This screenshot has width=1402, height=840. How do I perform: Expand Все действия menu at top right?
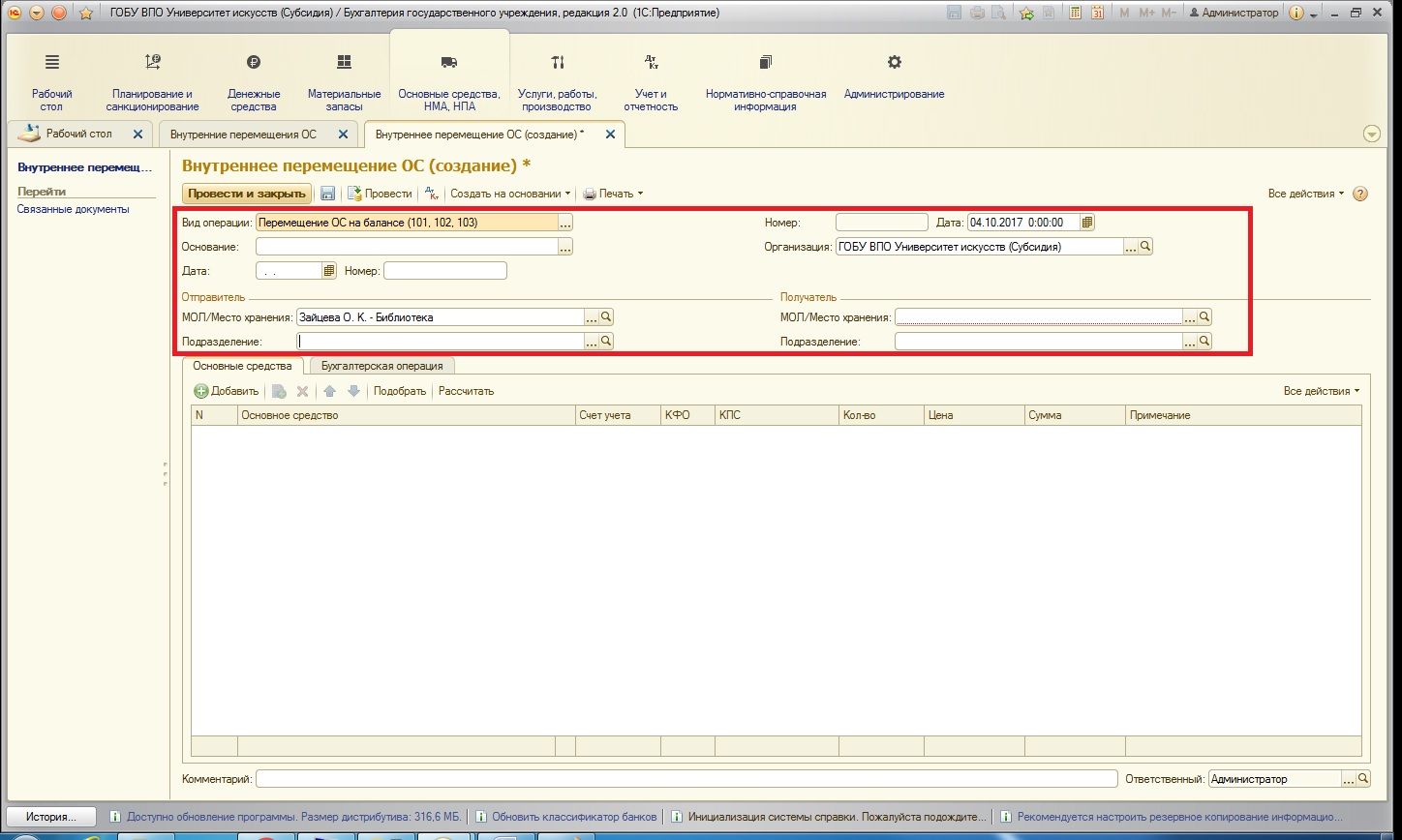1306,194
